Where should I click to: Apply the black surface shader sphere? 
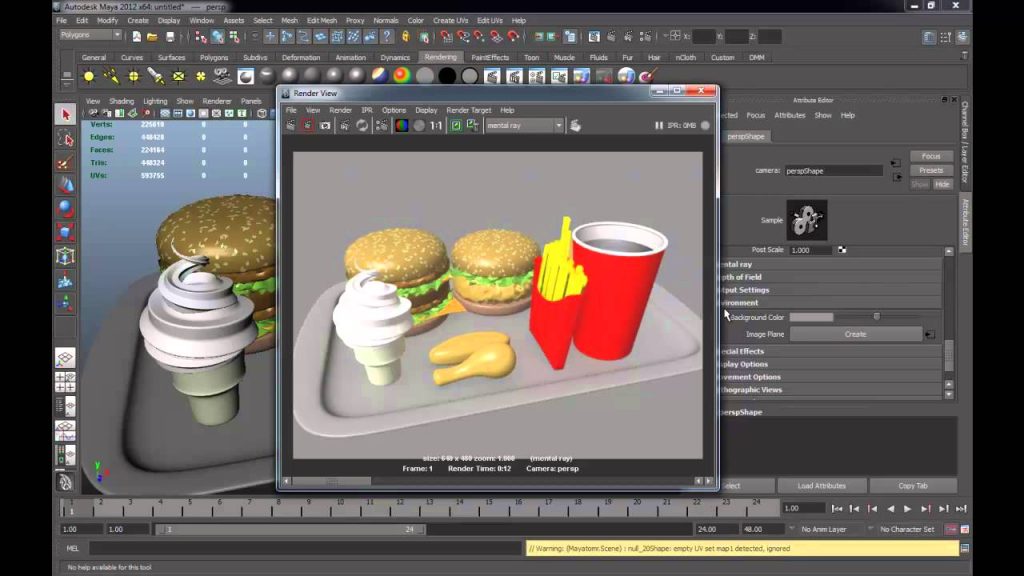click(447, 76)
